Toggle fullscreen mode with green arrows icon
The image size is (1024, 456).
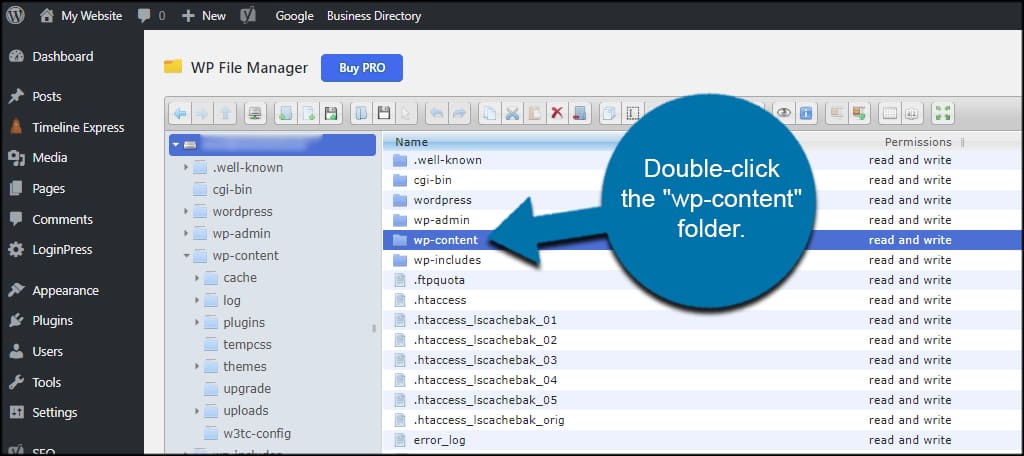943,113
